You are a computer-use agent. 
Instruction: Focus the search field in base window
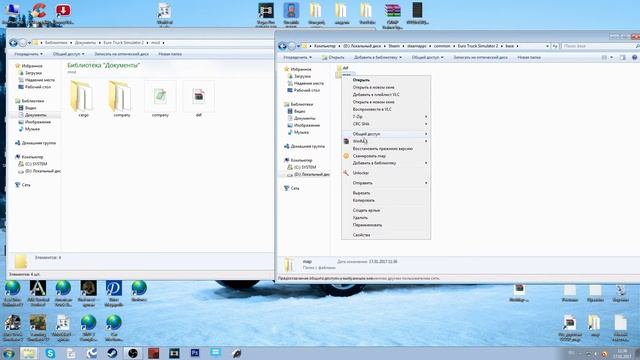tap(597, 46)
